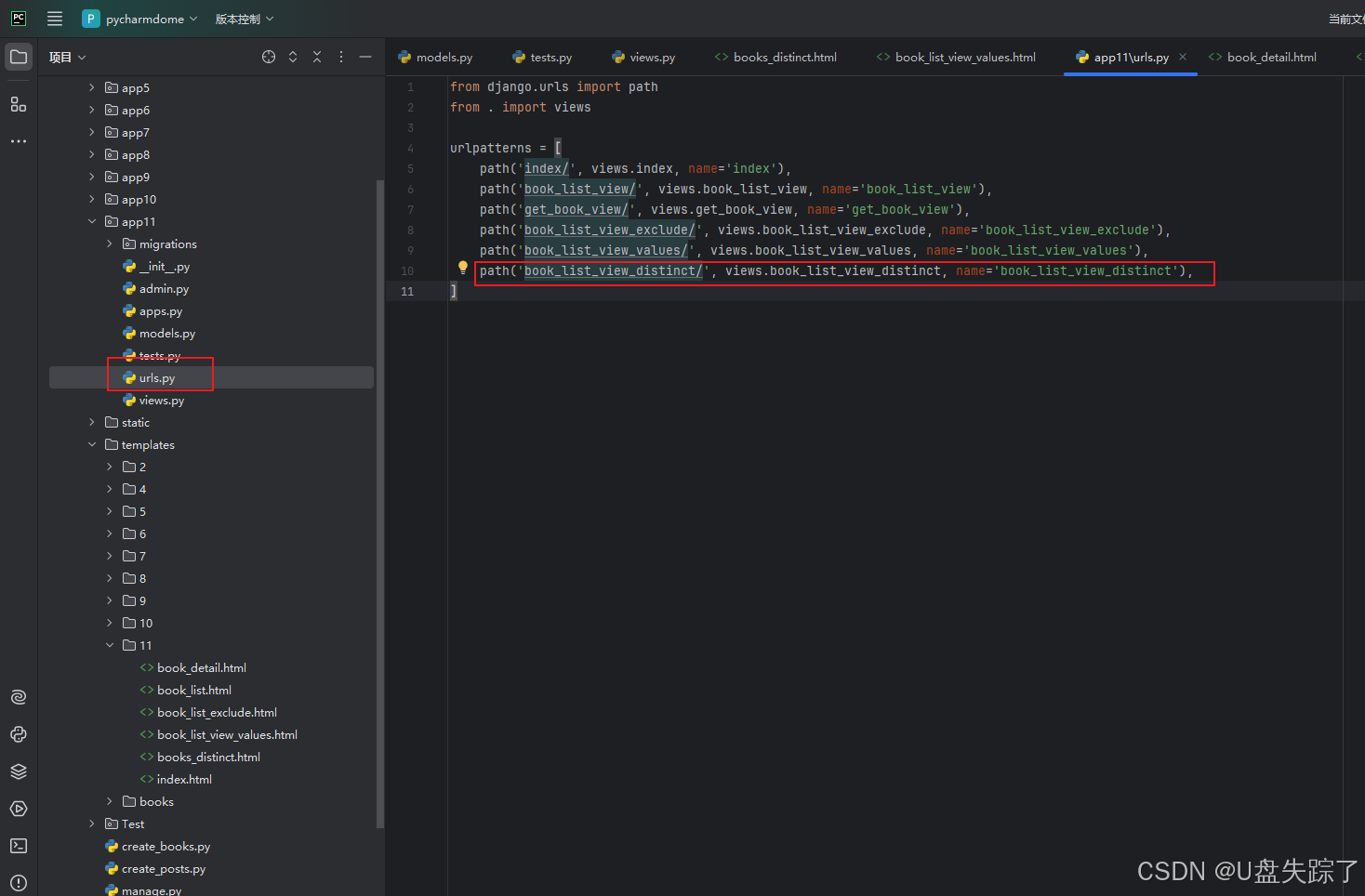This screenshot has height=896, width=1365.
Task: Open project panel options menu
Action: pos(341,57)
